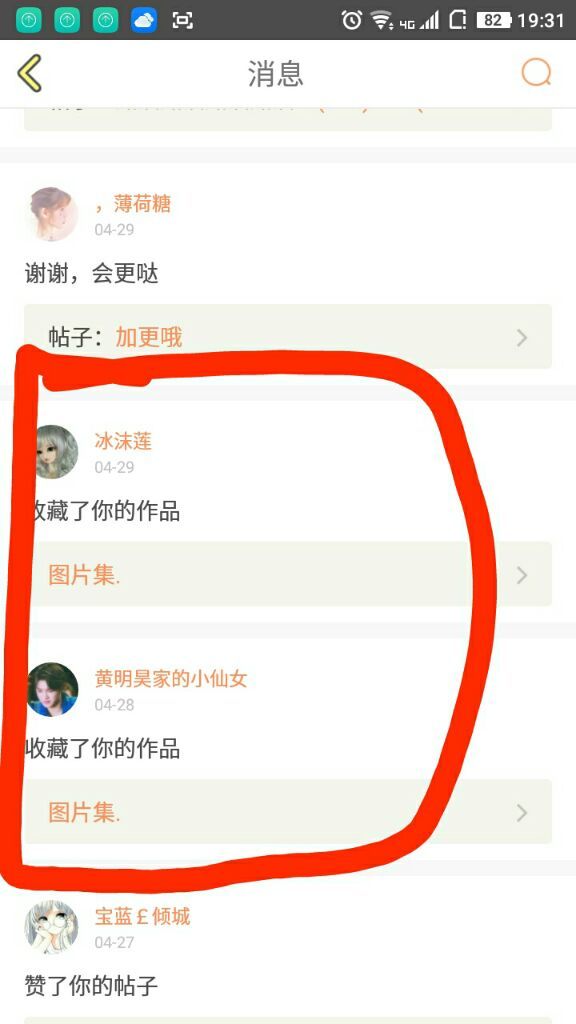Expand chevron on the 04-28 图片集 row

pyautogui.click(x=522, y=813)
